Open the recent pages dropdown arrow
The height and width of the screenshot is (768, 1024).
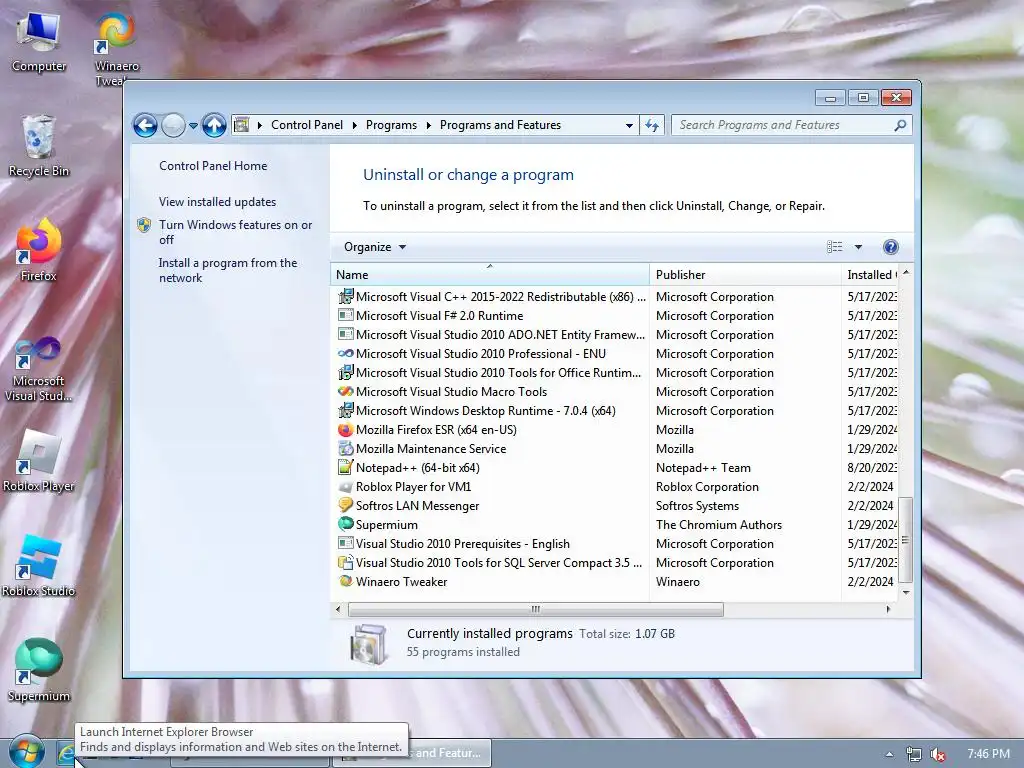point(193,125)
